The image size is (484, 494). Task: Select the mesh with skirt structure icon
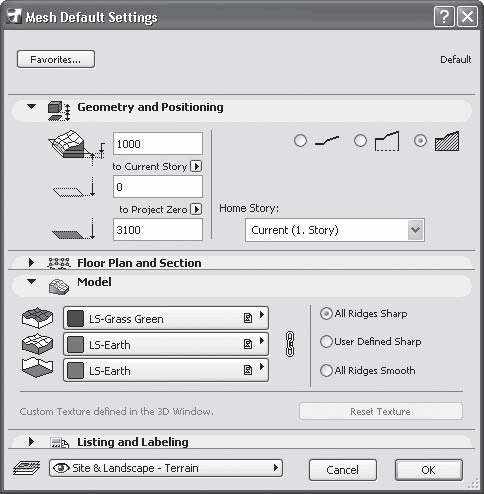387,141
